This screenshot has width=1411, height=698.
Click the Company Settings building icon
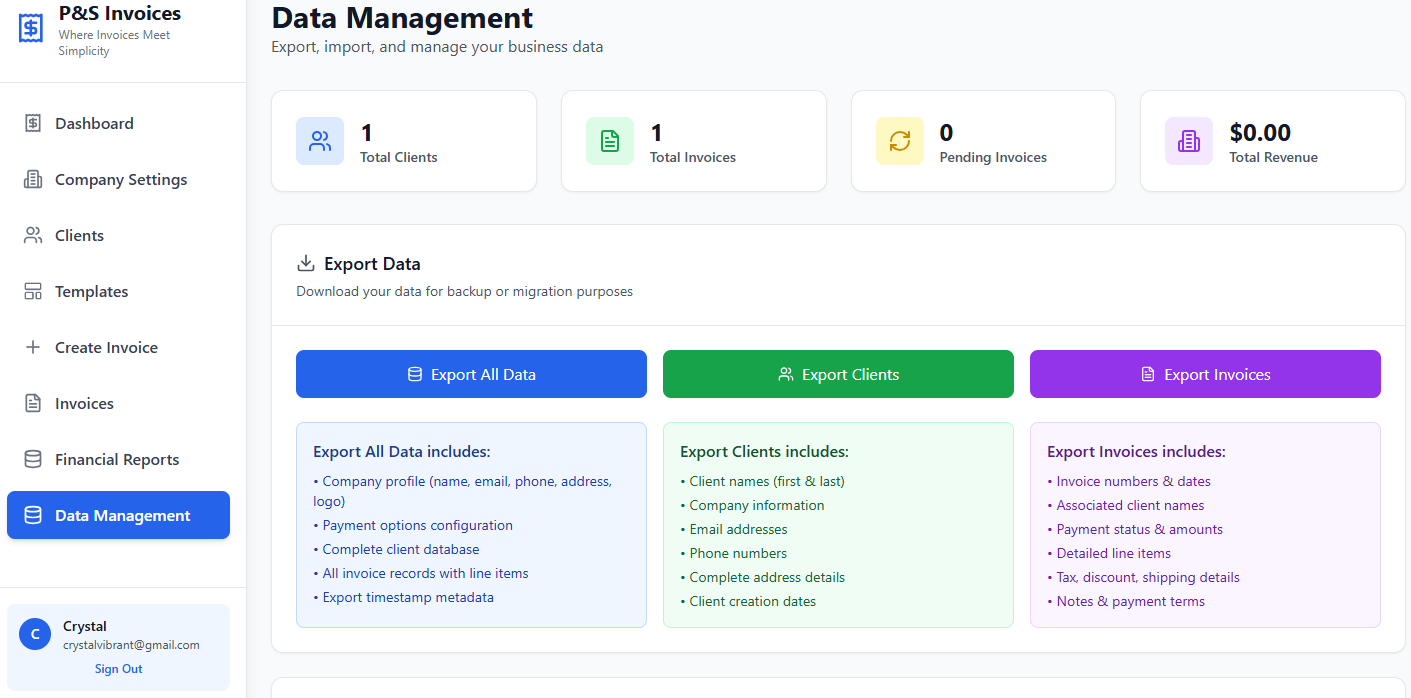[31, 179]
